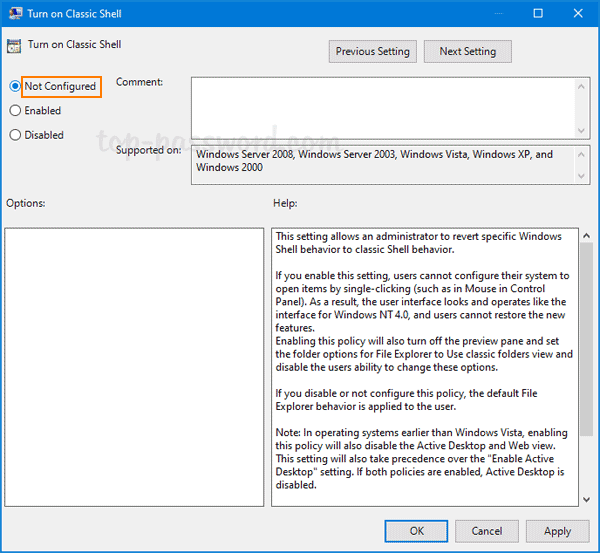Choose the Enabled radio option
Viewport: 600px width, 553px height.
15,111
